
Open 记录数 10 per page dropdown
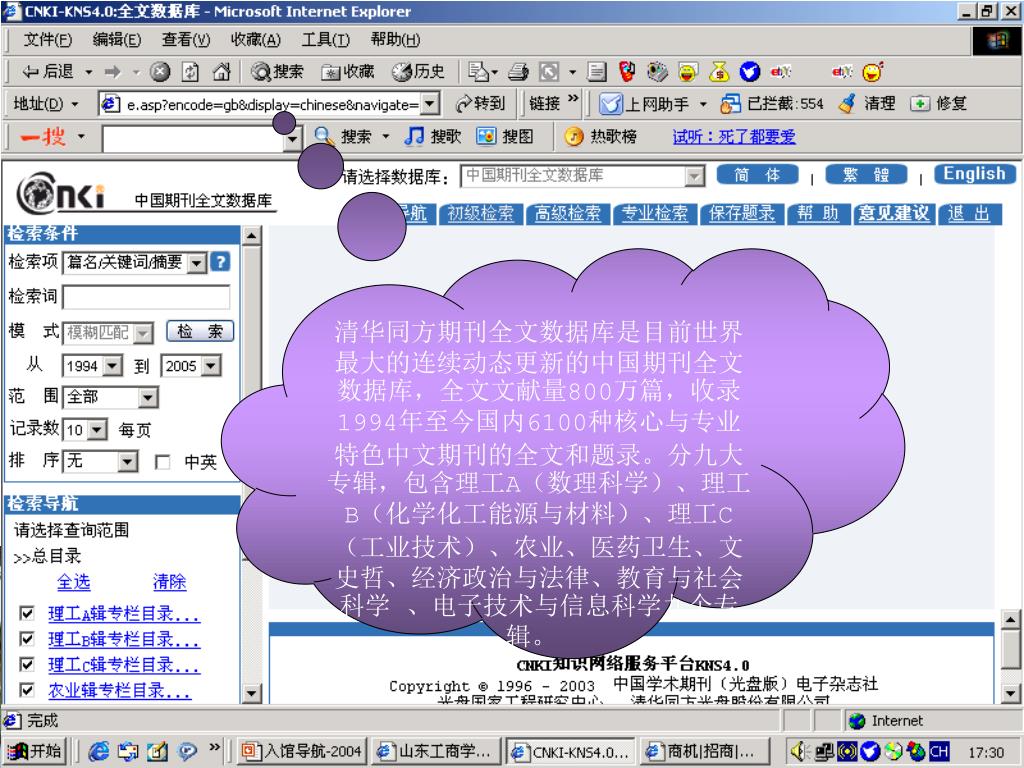click(x=97, y=429)
